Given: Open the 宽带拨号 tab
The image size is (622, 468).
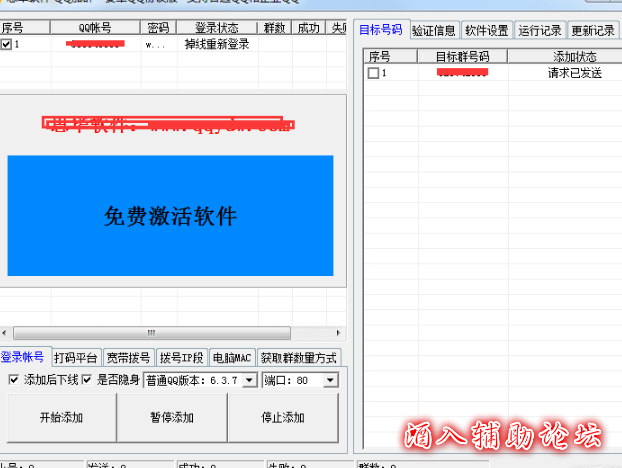Looking at the screenshot, I should (x=129, y=358).
